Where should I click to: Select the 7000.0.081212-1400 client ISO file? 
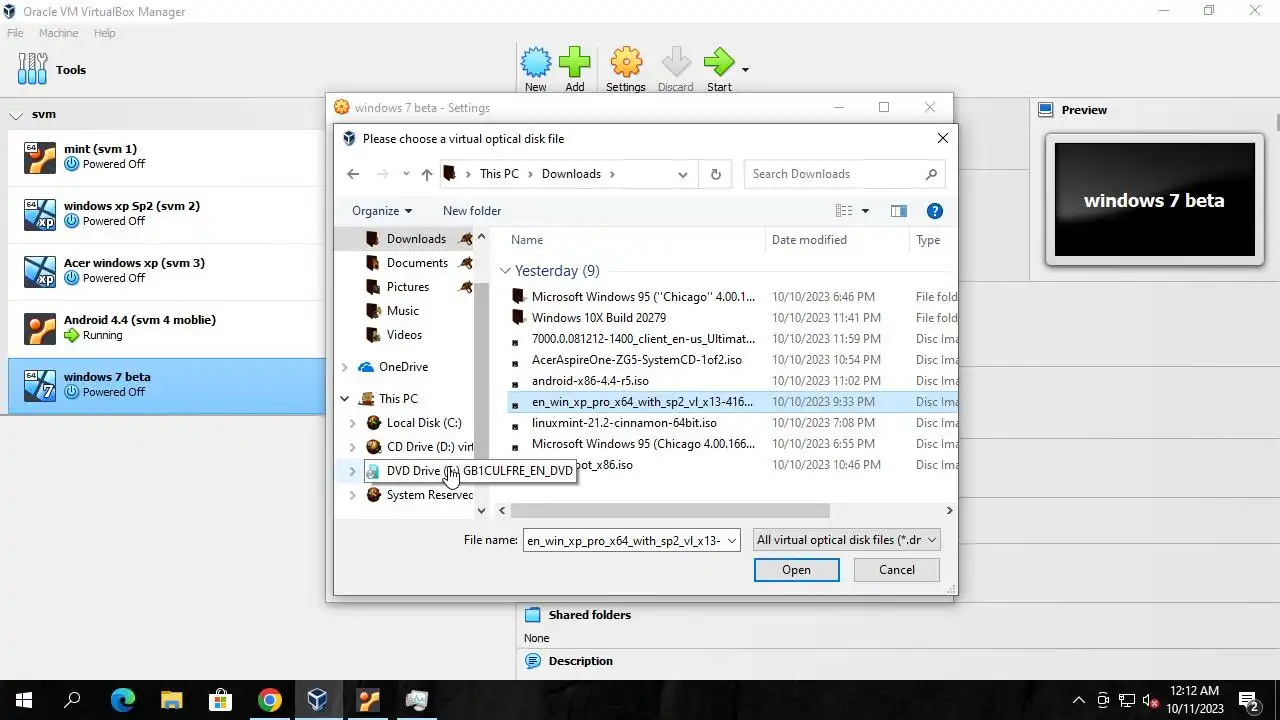coord(643,339)
